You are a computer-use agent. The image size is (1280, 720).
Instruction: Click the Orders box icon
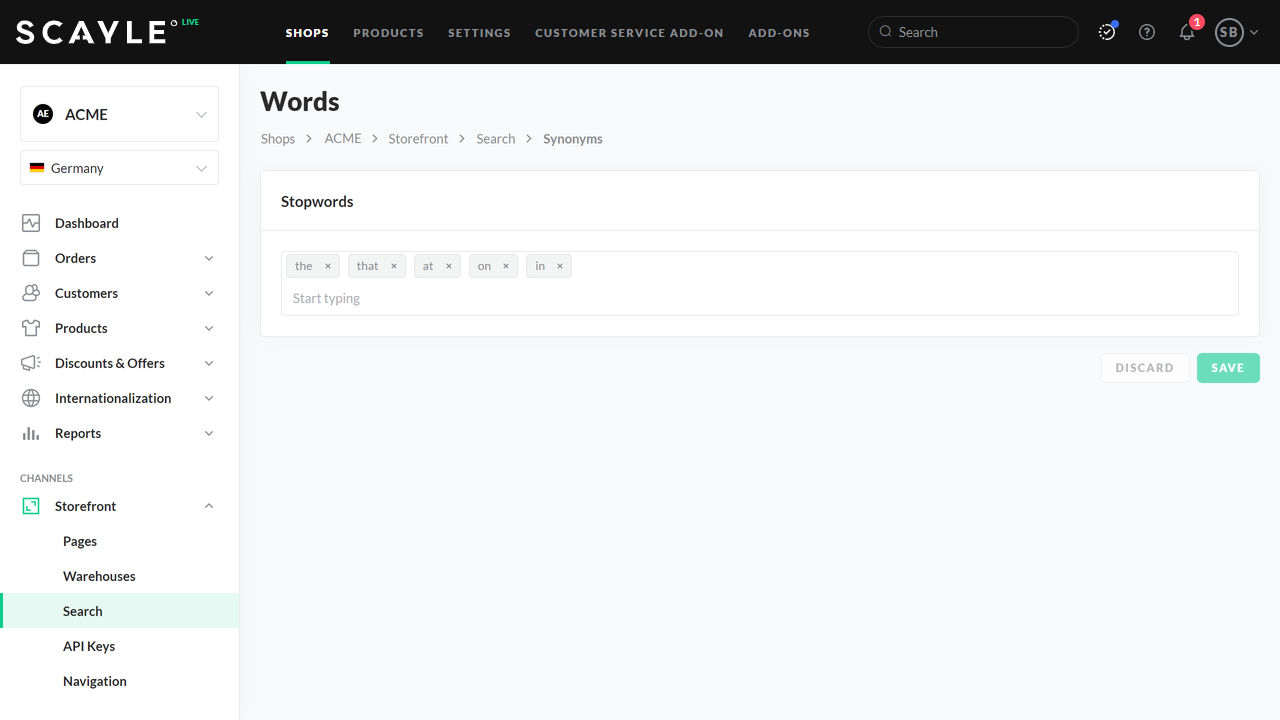pos(31,258)
